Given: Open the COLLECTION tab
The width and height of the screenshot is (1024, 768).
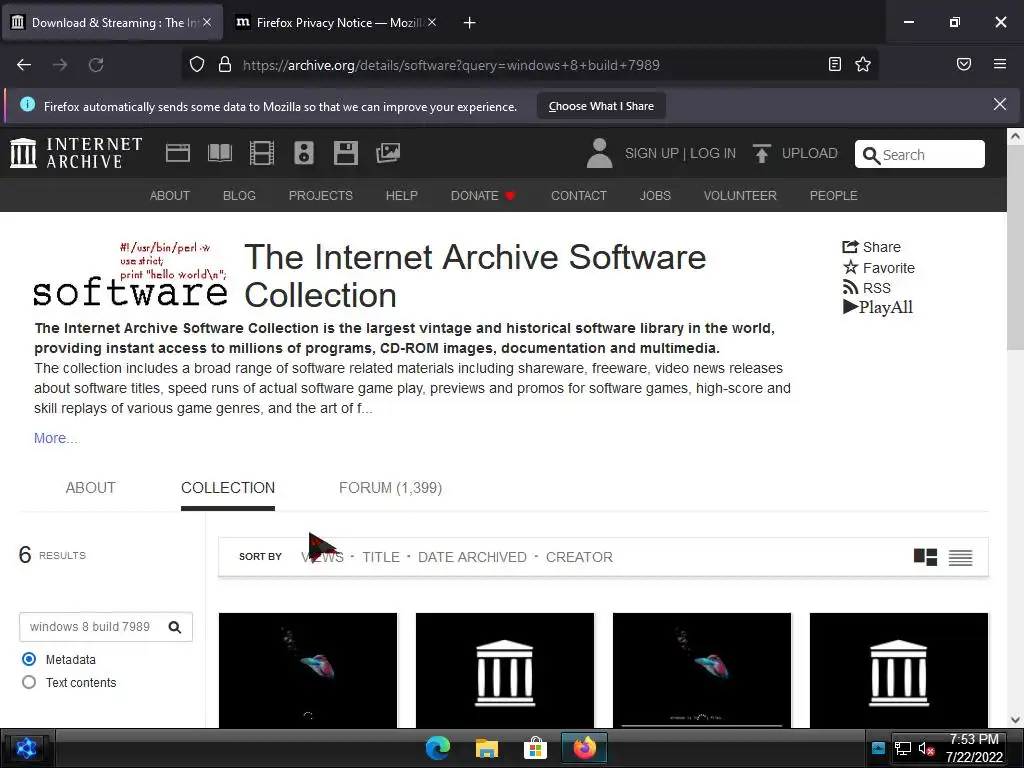Looking at the screenshot, I should [x=228, y=488].
